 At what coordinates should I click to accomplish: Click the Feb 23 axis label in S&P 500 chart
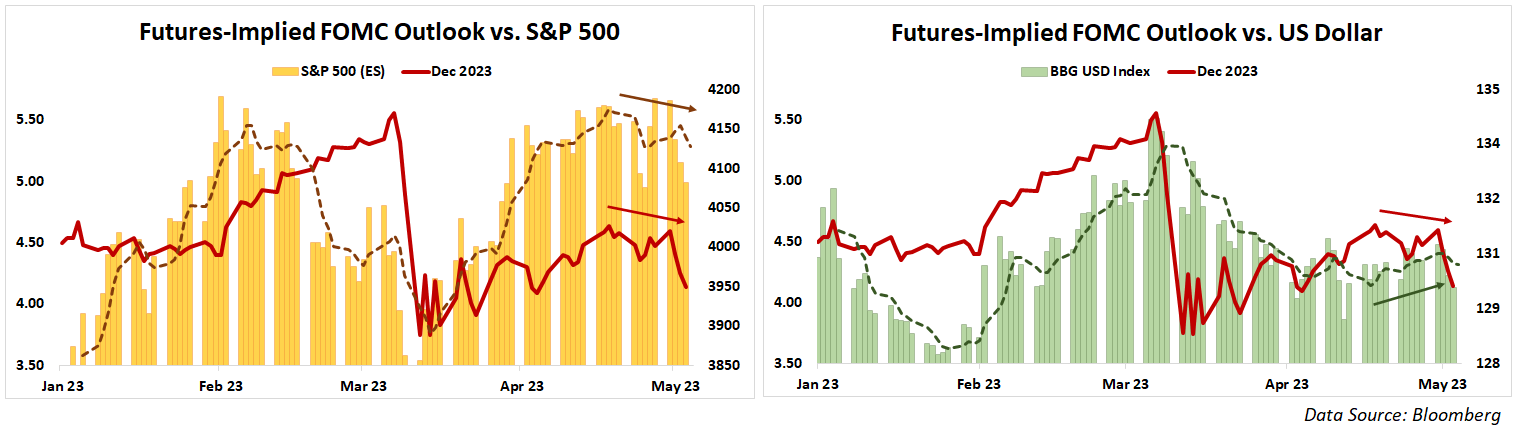pos(221,385)
